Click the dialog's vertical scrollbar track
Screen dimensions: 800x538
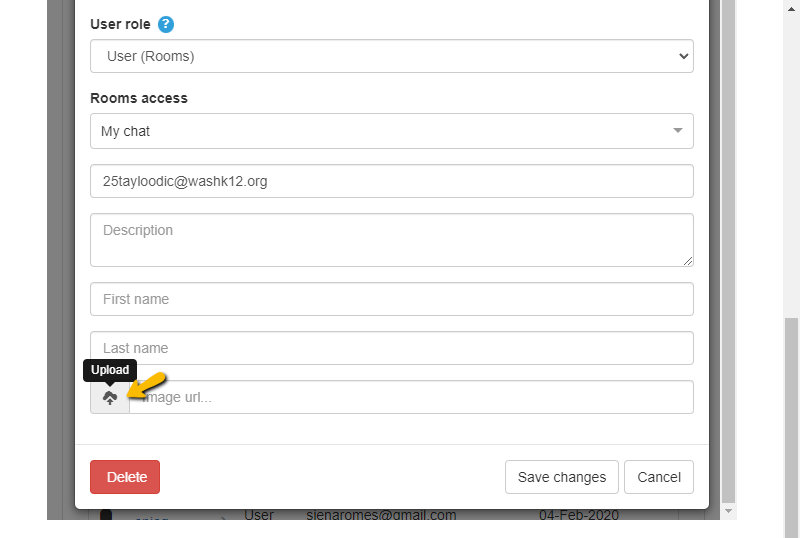coord(729,250)
